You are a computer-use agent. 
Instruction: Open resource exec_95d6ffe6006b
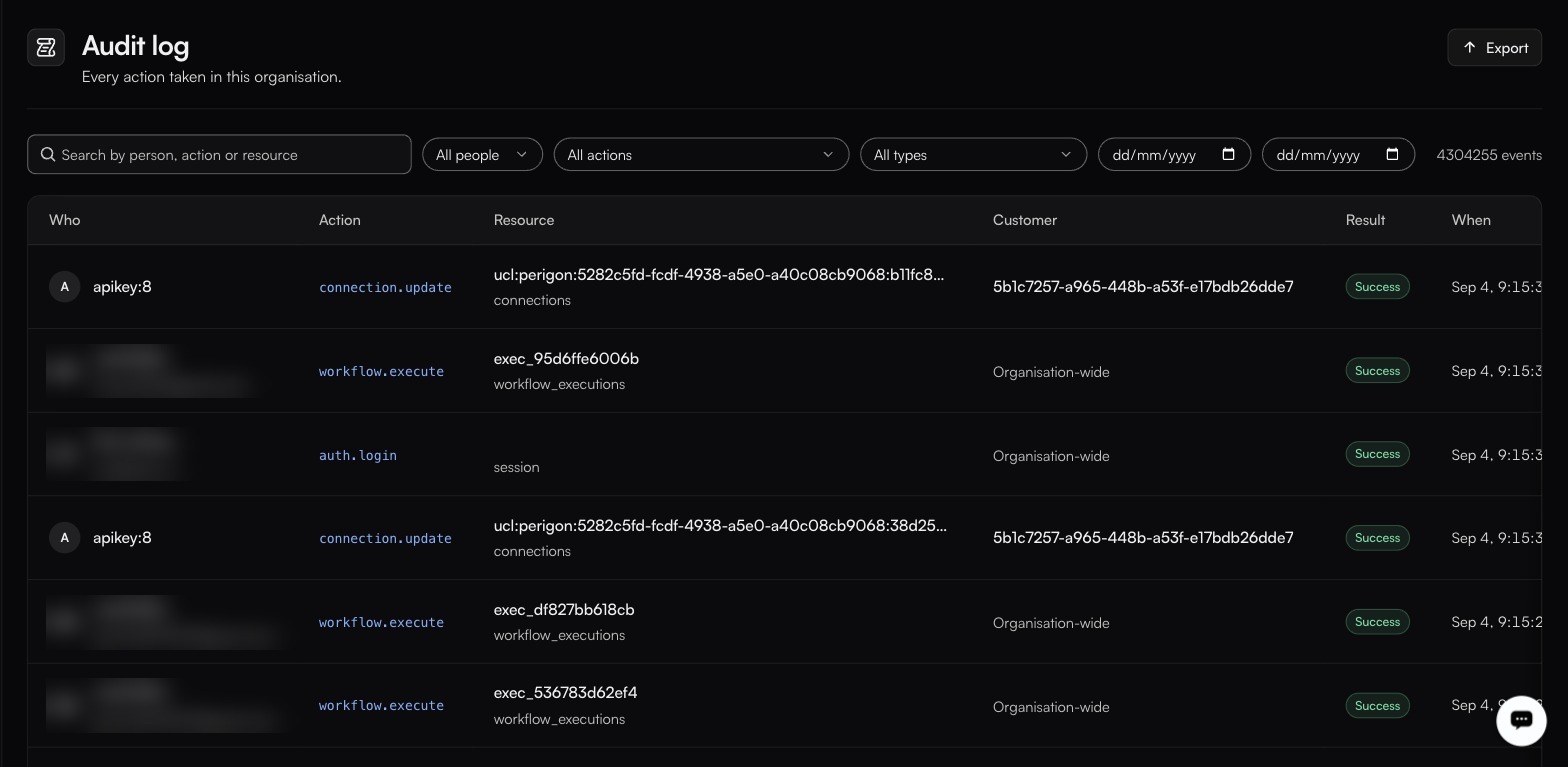point(566,358)
